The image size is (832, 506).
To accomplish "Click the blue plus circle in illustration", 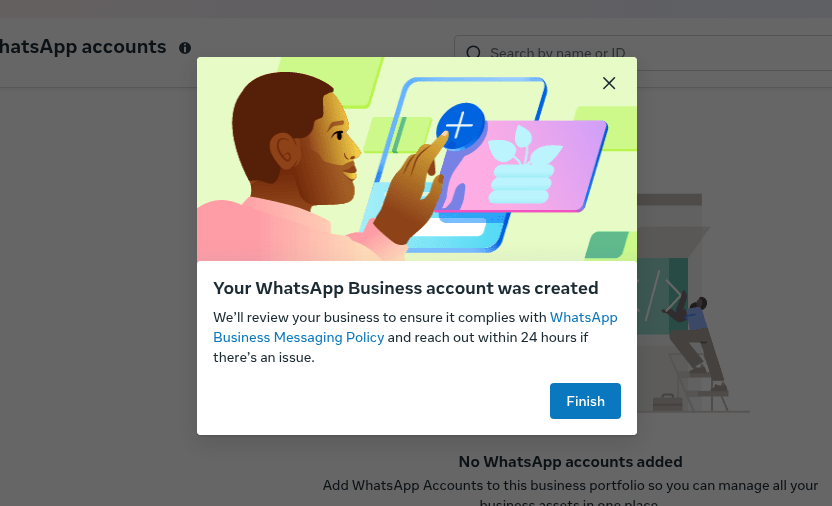I will pyautogui.click(x=460, y=126).
